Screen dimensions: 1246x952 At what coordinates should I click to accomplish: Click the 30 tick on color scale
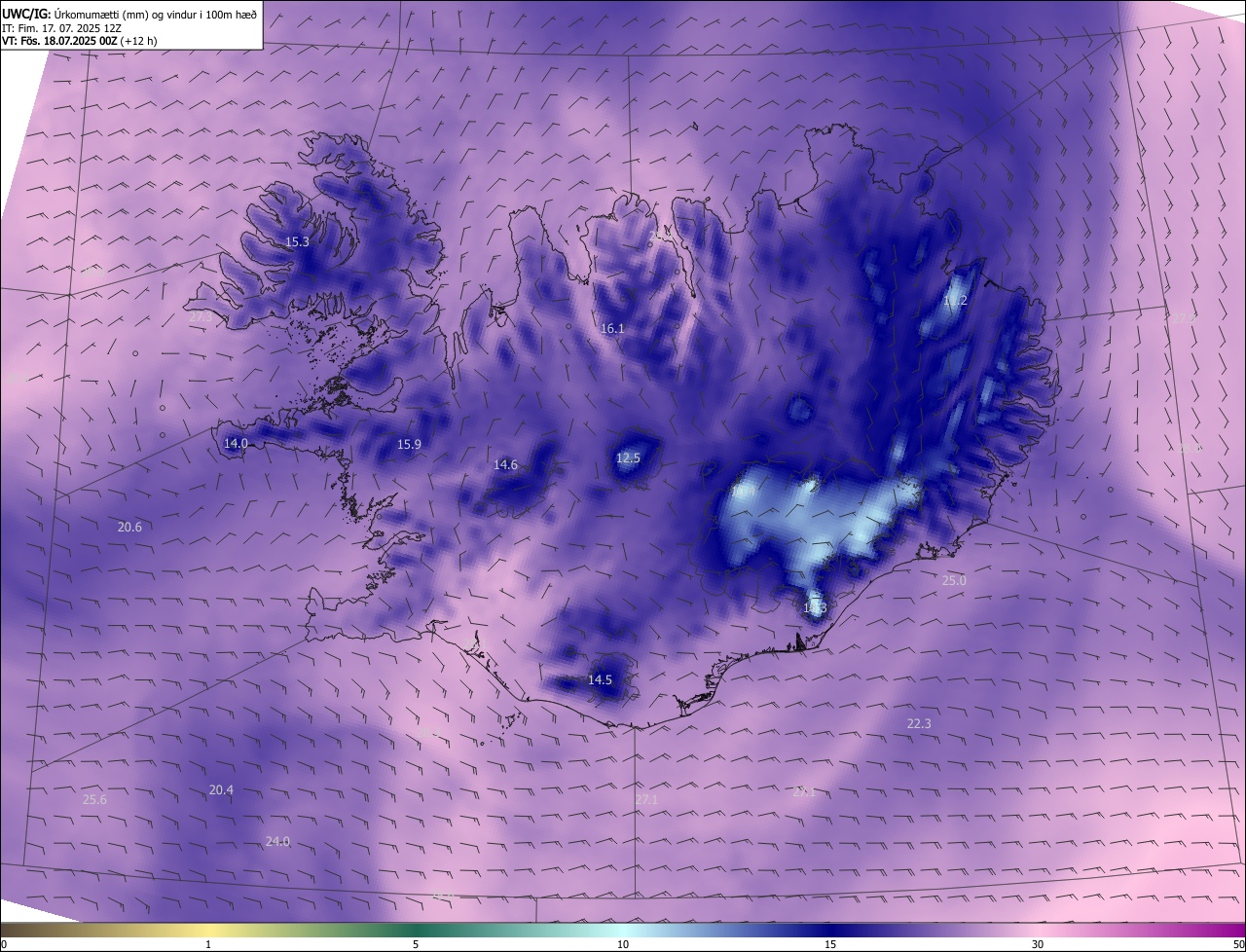(1038, 944)
